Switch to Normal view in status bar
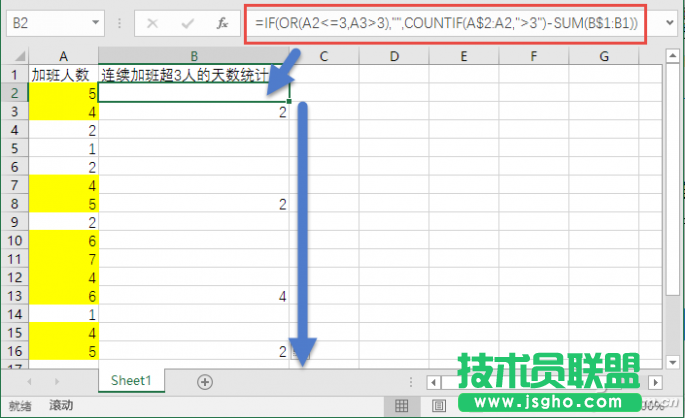685x418 pixels. (x=401, y=406)
